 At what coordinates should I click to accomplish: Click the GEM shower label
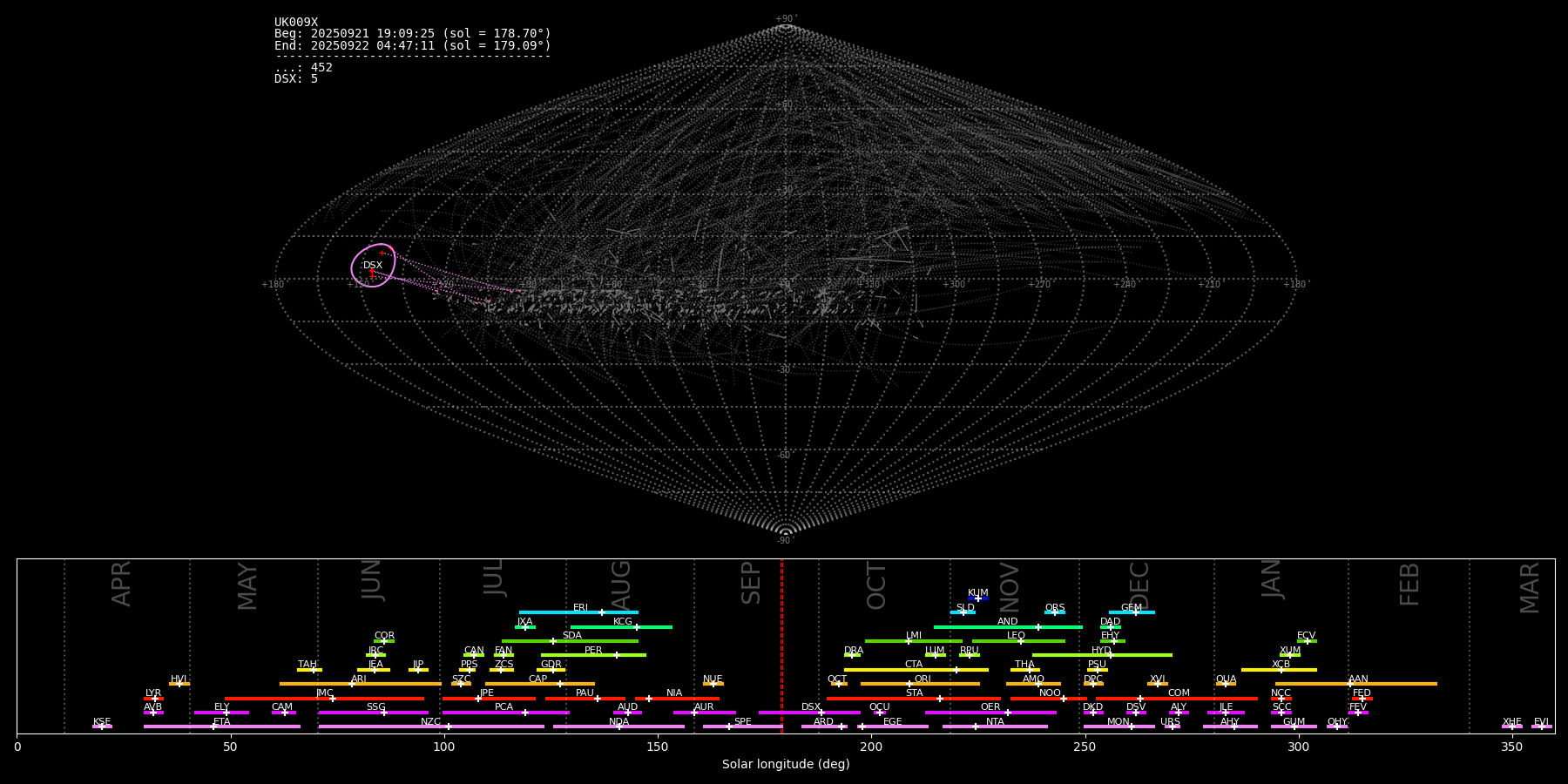click(x=1132, y=608)
